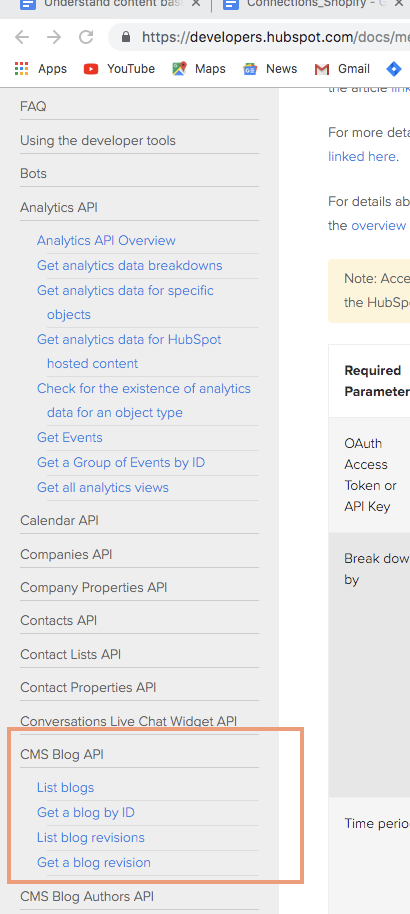This screenshot has width=410, height=914.
Task: Click the browser back arrow icon
Action: (22, 37)
